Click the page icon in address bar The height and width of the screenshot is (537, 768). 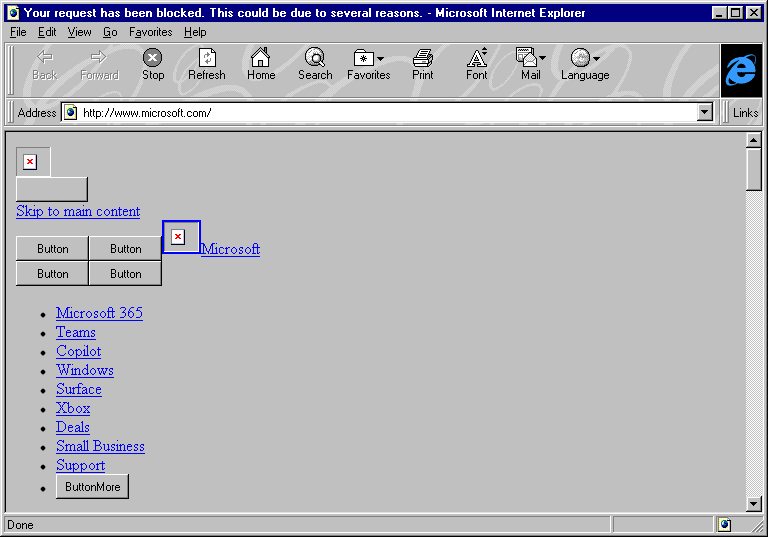tap(71, 113)
